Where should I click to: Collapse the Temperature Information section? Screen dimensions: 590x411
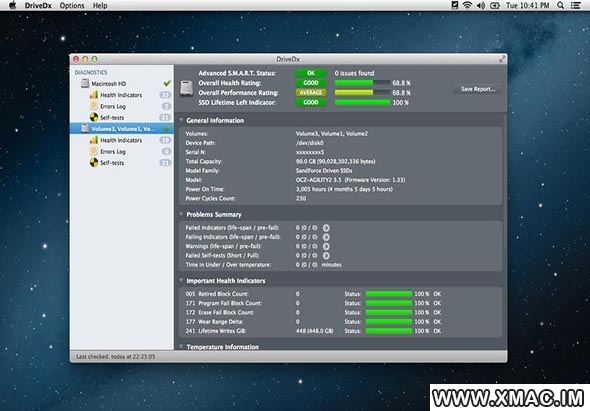point(181,346)
